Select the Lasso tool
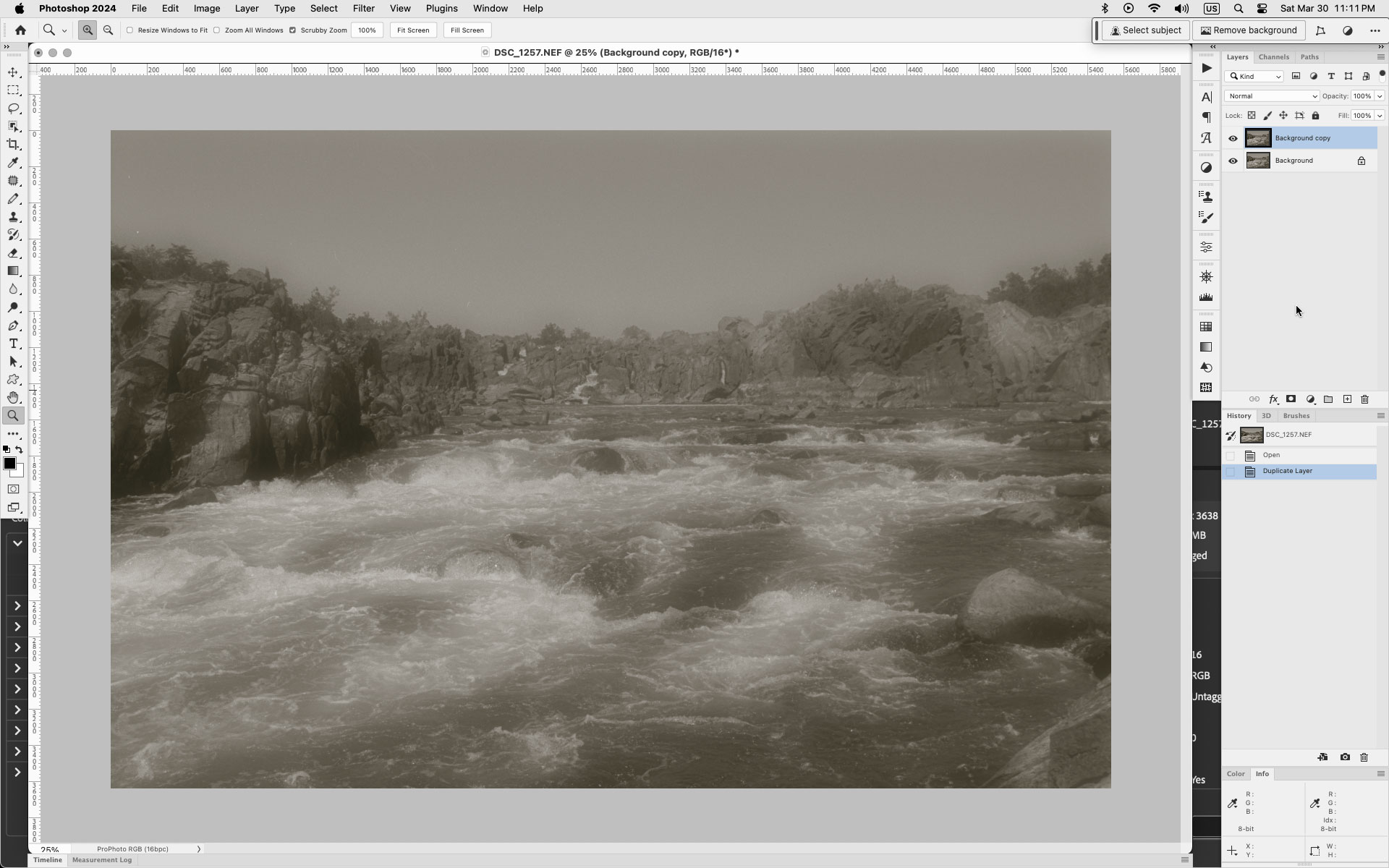 click(14, 109)
